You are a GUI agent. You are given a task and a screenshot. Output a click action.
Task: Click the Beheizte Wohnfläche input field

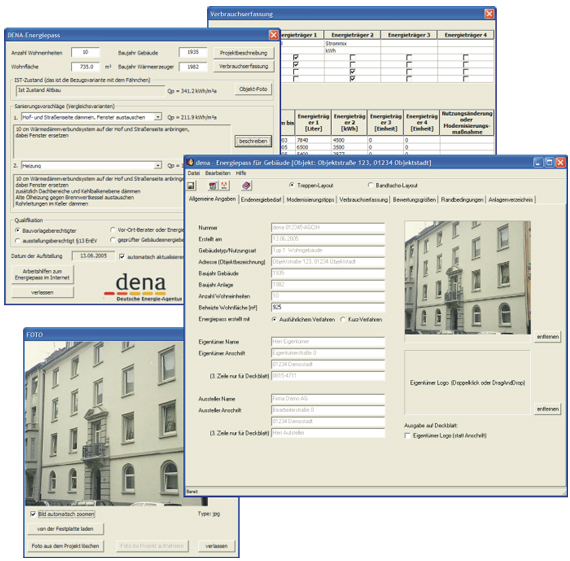328,307
